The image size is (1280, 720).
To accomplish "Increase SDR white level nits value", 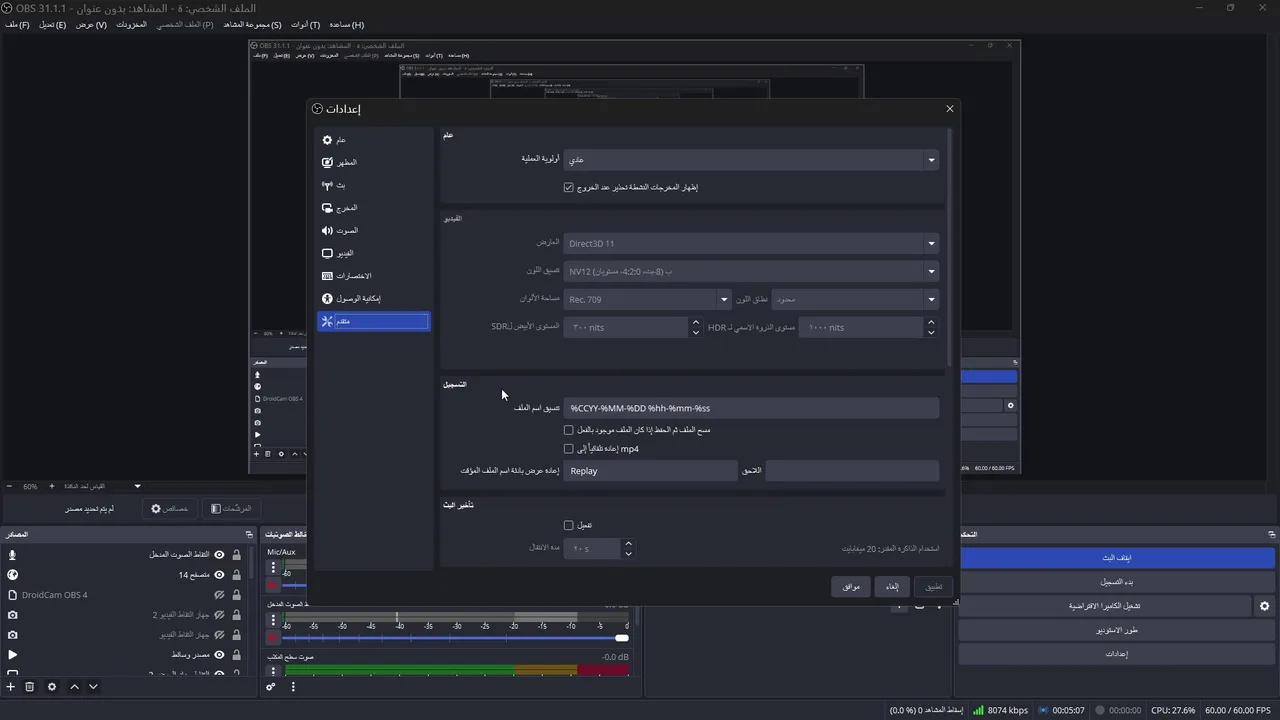I will pyautogui.click(x=695, y=322).
